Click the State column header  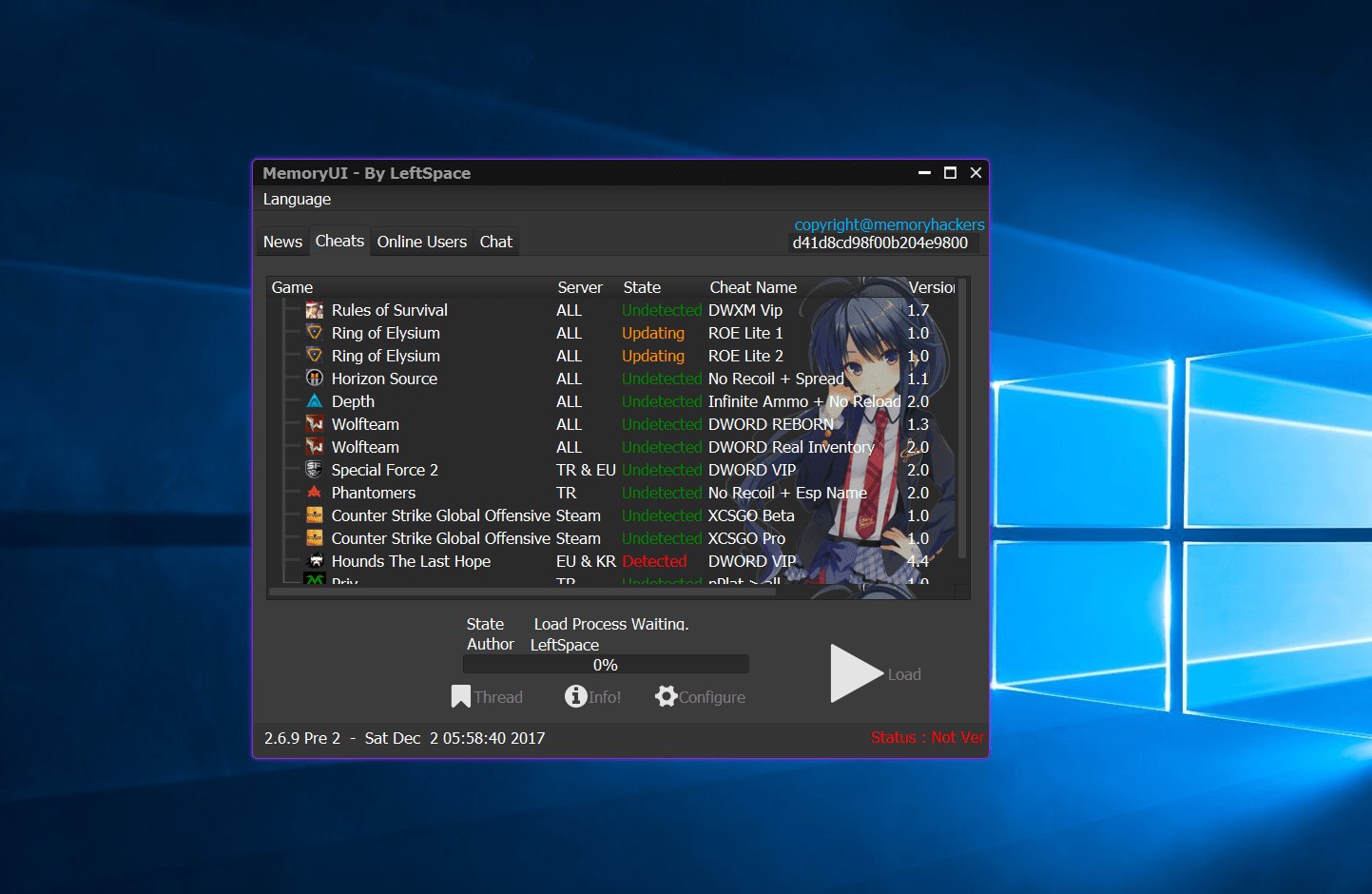pos(642,287)
